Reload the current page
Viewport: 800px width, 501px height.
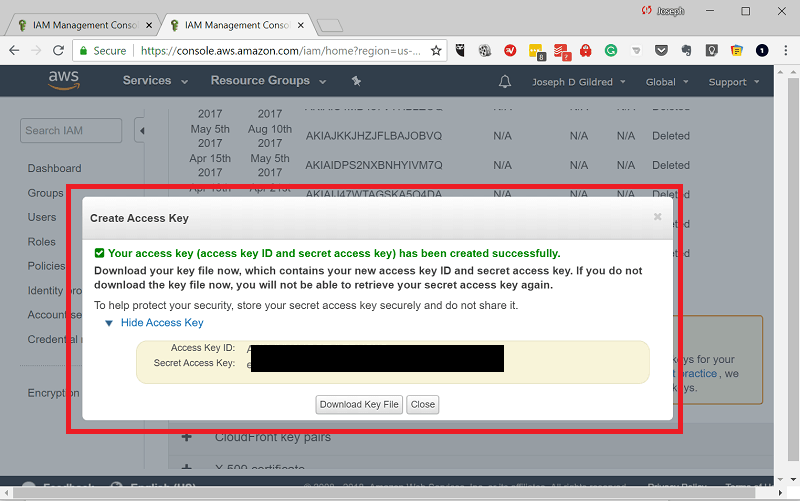click(58, 51)
